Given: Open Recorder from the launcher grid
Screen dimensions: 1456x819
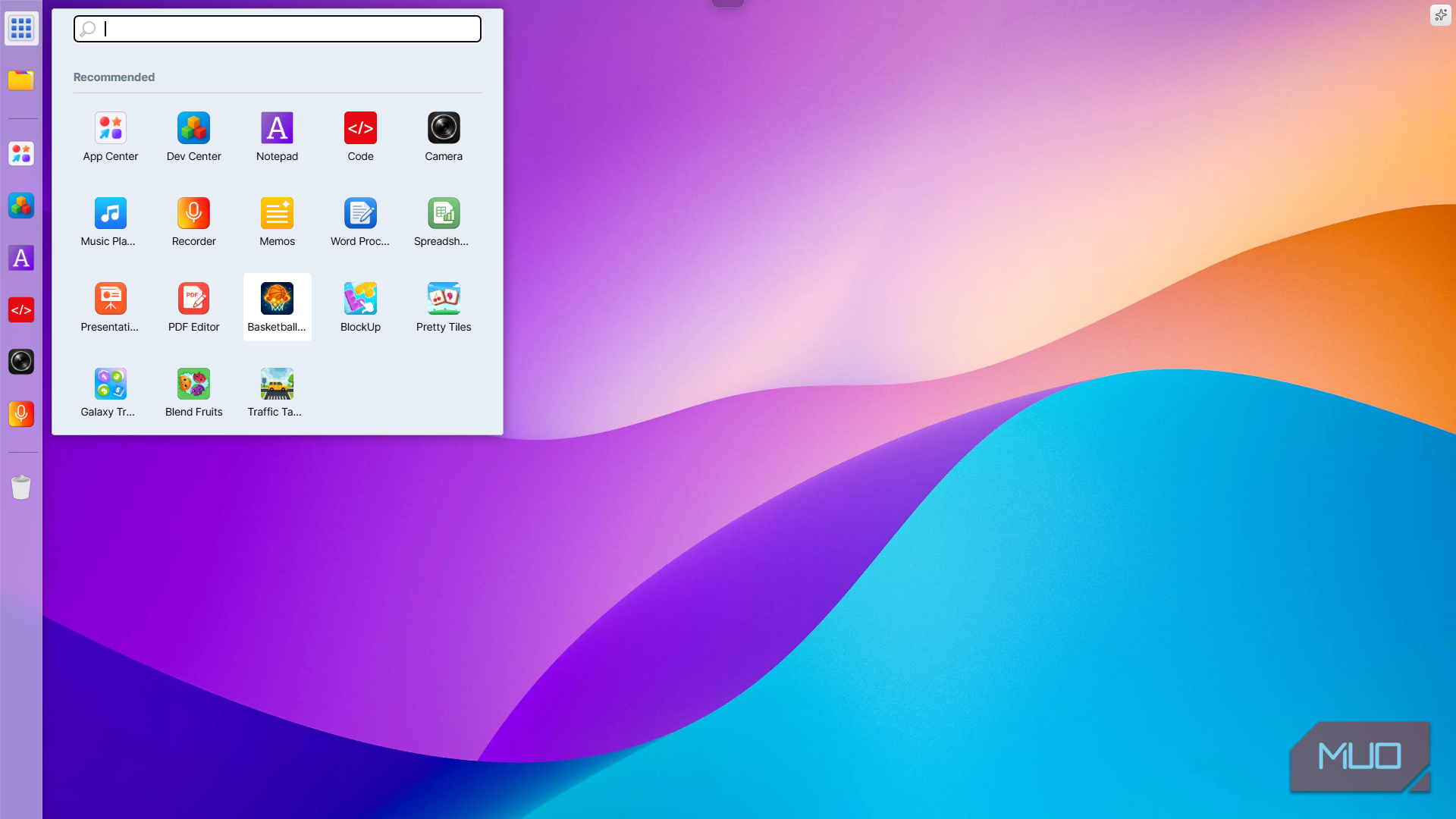Looking at the screenshot, I should 194,222.
